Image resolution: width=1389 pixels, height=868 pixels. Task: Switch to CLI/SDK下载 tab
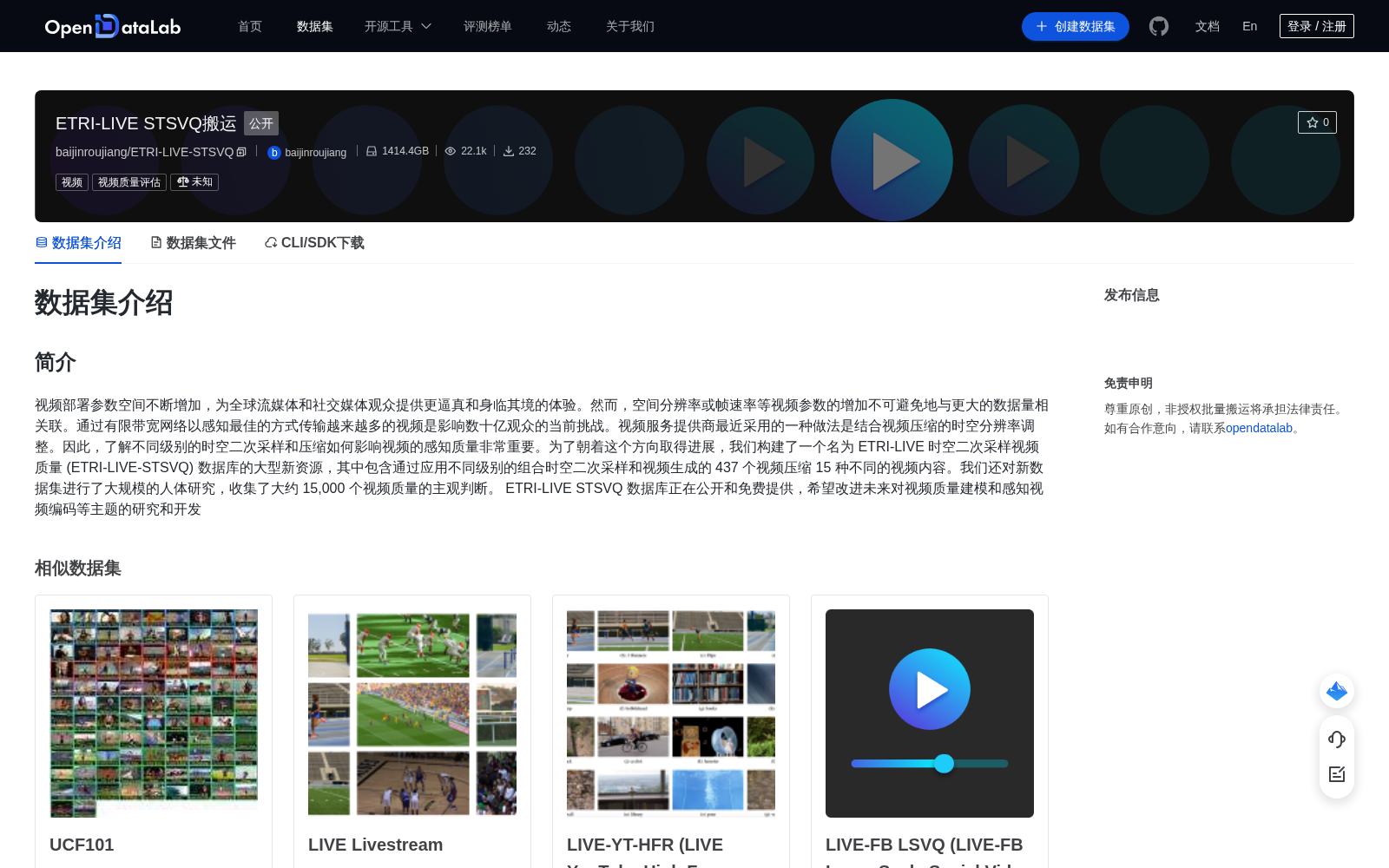(x=314, y=243)
